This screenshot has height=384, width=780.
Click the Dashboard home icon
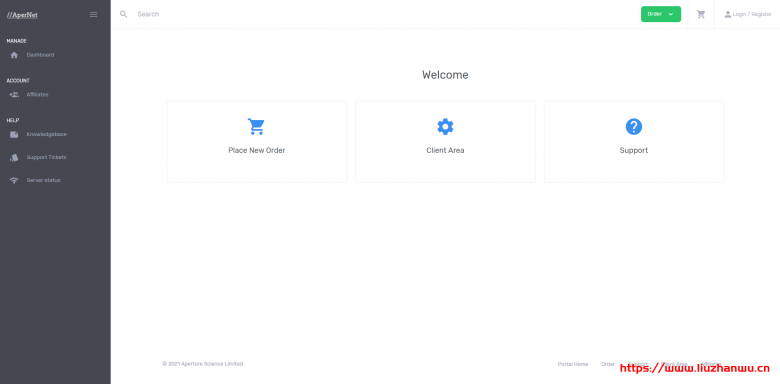tap(14, 55)
